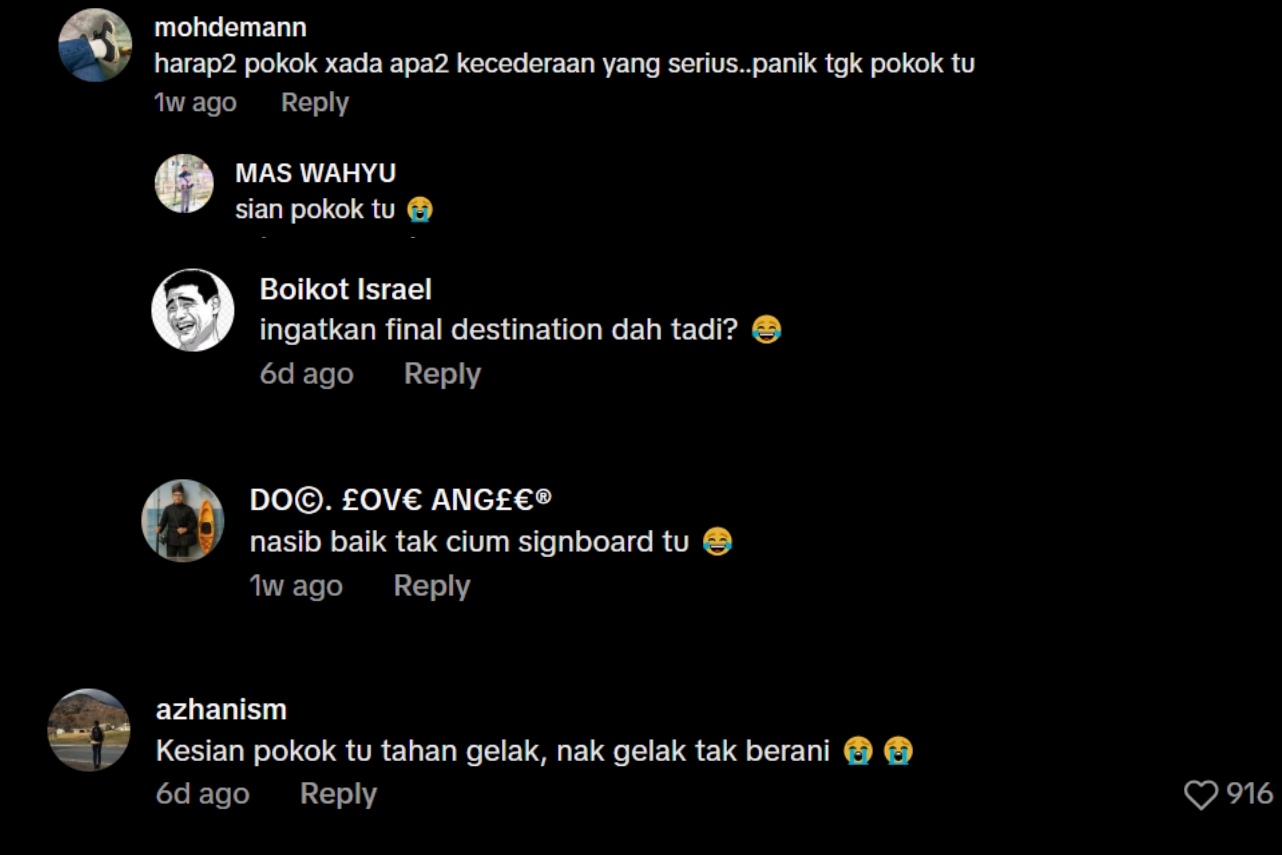
Task: Click the 916 like count
Action: pyautogui.click(x=1250, y=794)
